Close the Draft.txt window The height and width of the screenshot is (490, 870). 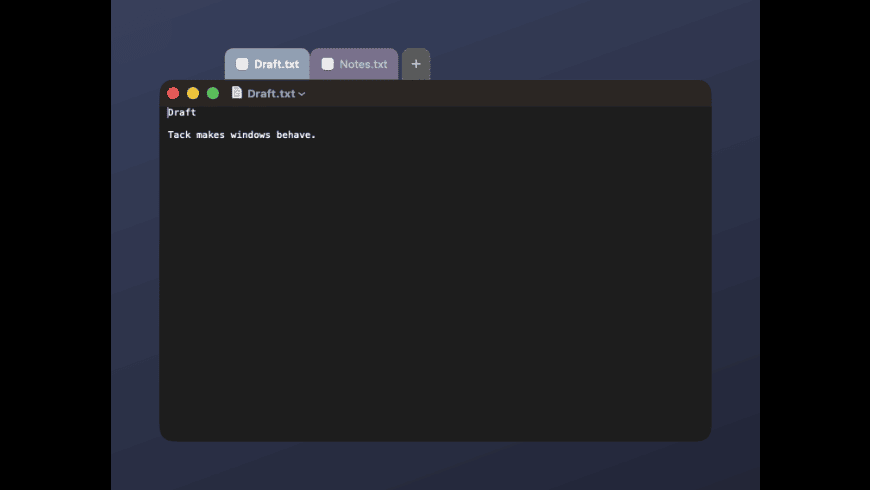coord(173,93)
